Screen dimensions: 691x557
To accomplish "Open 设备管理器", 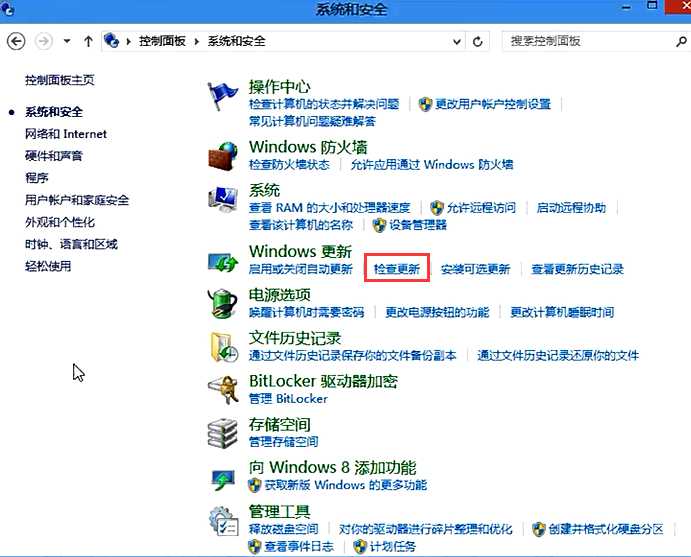I will [418, 225].
